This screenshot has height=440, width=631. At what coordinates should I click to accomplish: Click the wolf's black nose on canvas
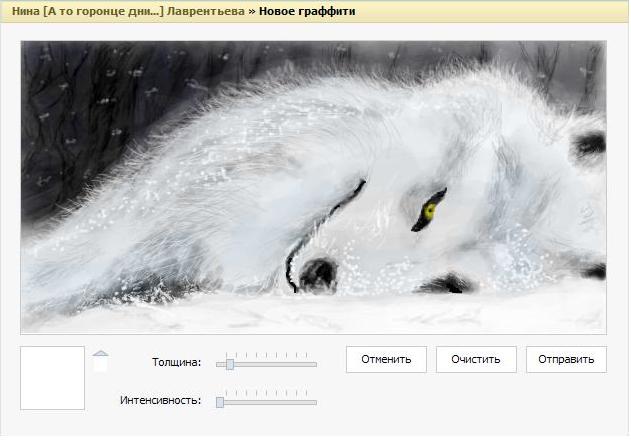coord(319,271)
